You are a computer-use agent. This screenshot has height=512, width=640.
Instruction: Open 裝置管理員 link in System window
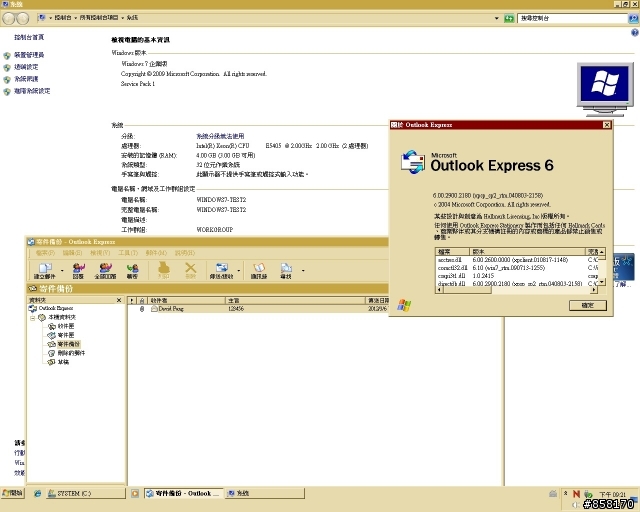pos(29,55)
